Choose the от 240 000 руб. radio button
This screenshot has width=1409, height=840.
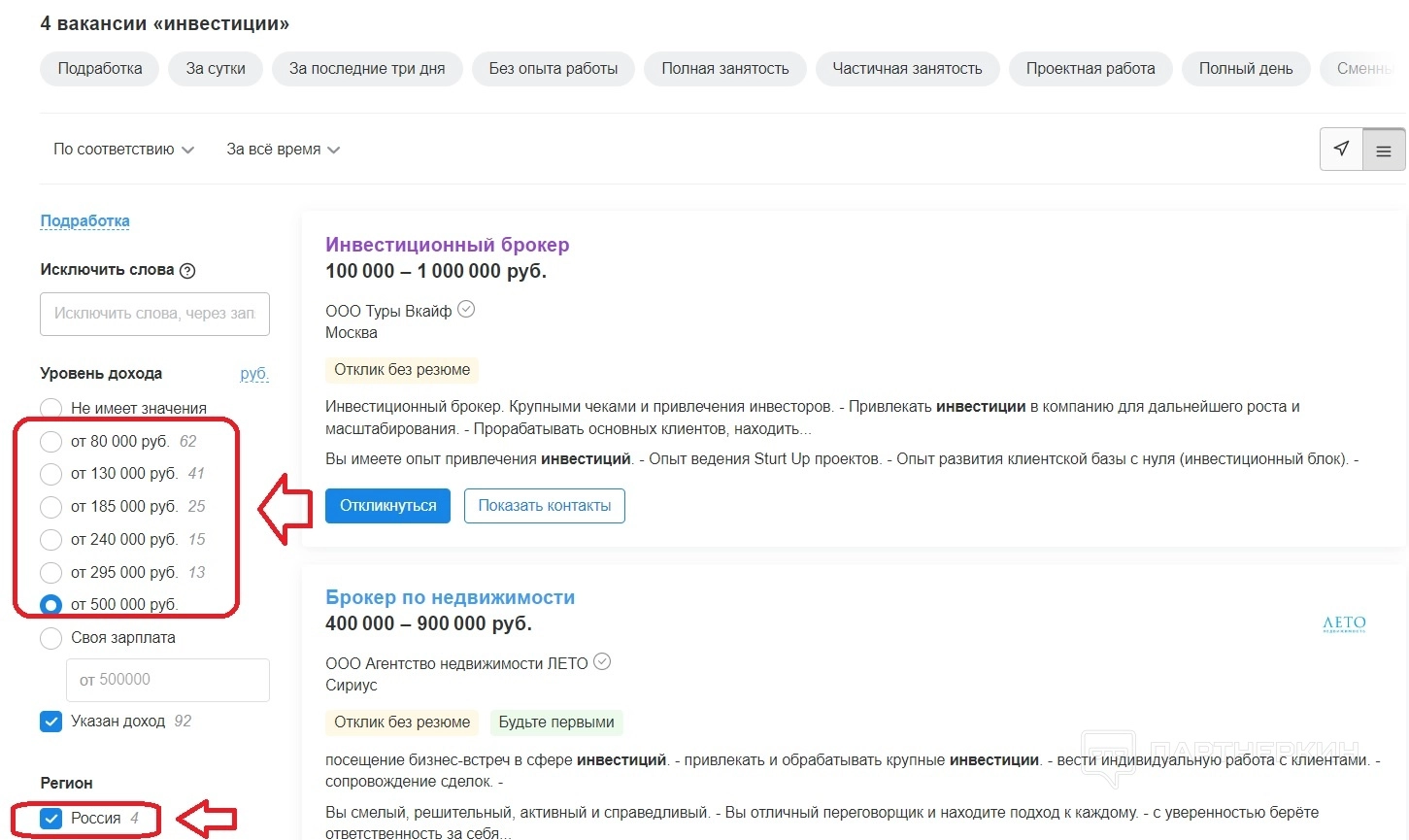[x=50, y=540]
